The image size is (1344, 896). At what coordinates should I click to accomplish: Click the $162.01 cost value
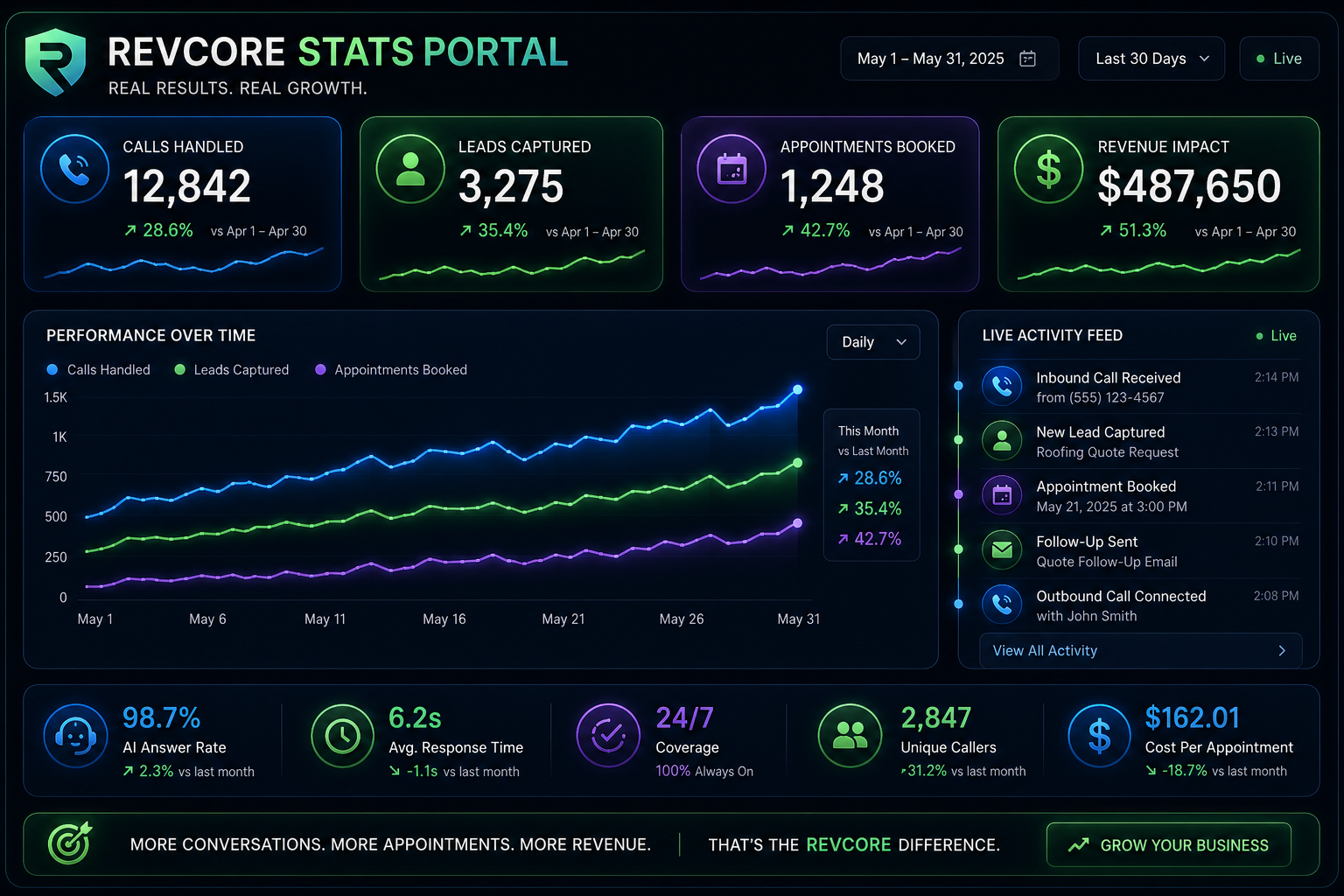(1193, 718)
